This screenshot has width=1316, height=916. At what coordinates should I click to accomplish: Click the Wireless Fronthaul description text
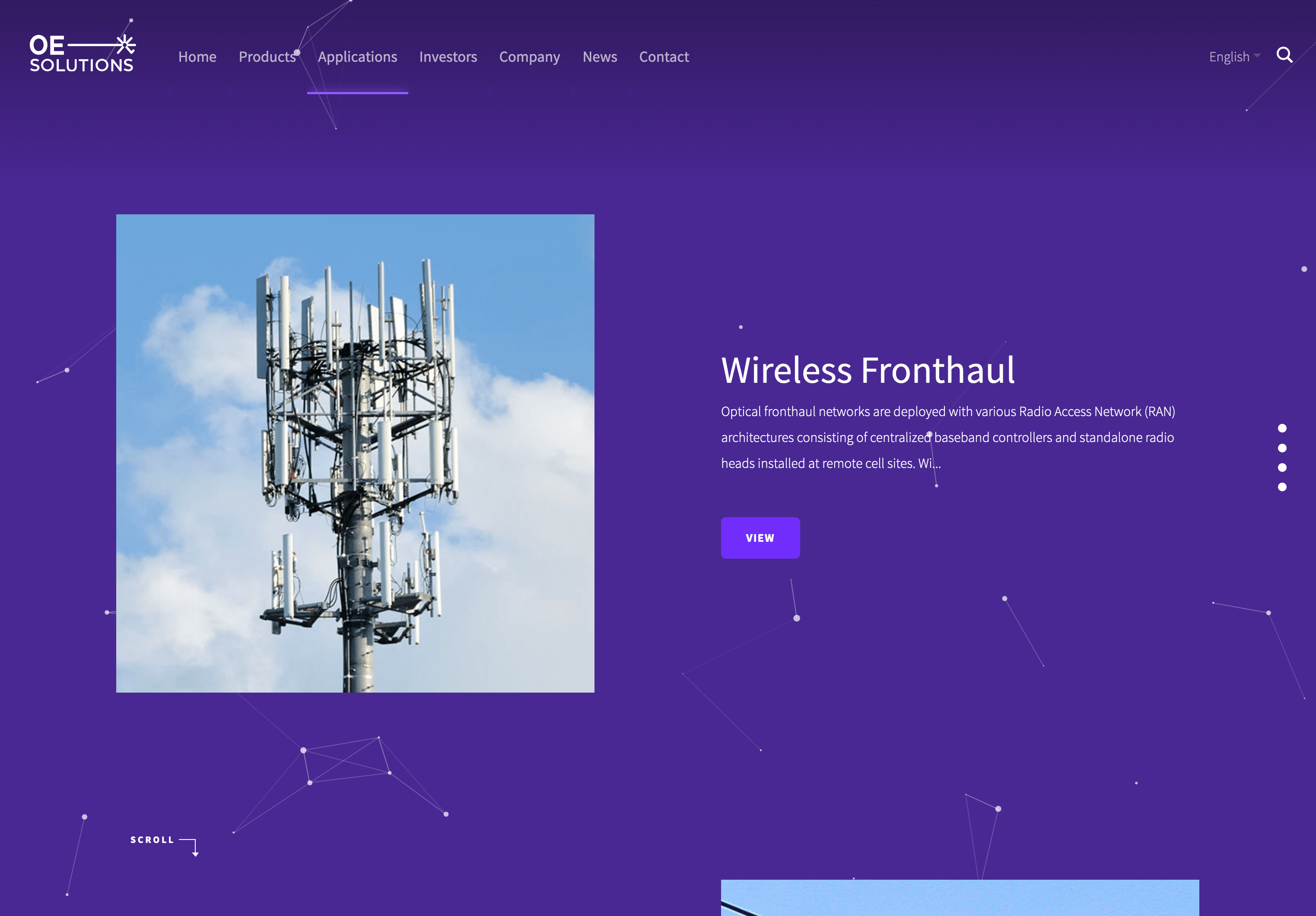(x=948, y=437)
